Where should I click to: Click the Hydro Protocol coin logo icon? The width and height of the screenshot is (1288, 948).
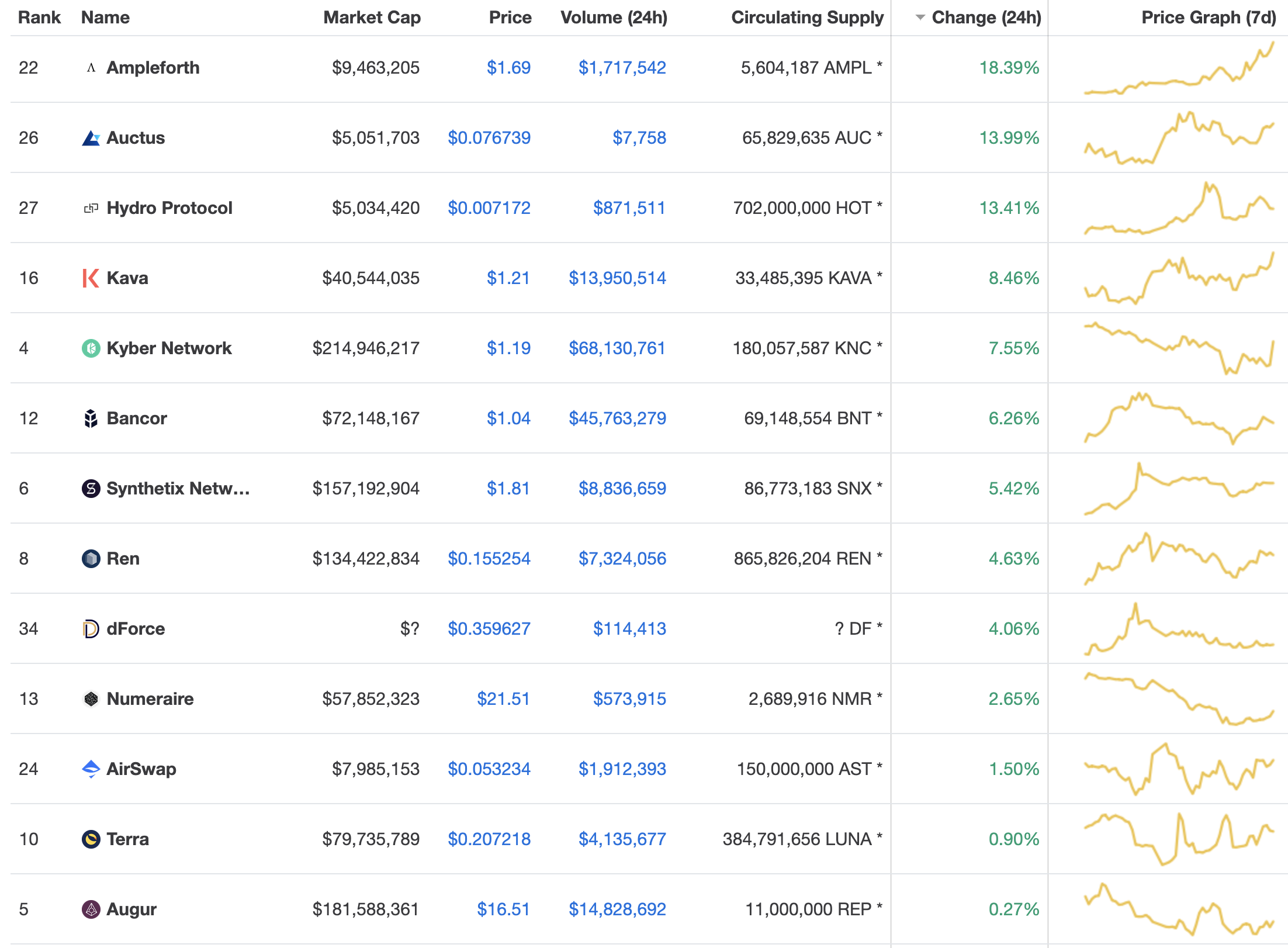point(91,208)
